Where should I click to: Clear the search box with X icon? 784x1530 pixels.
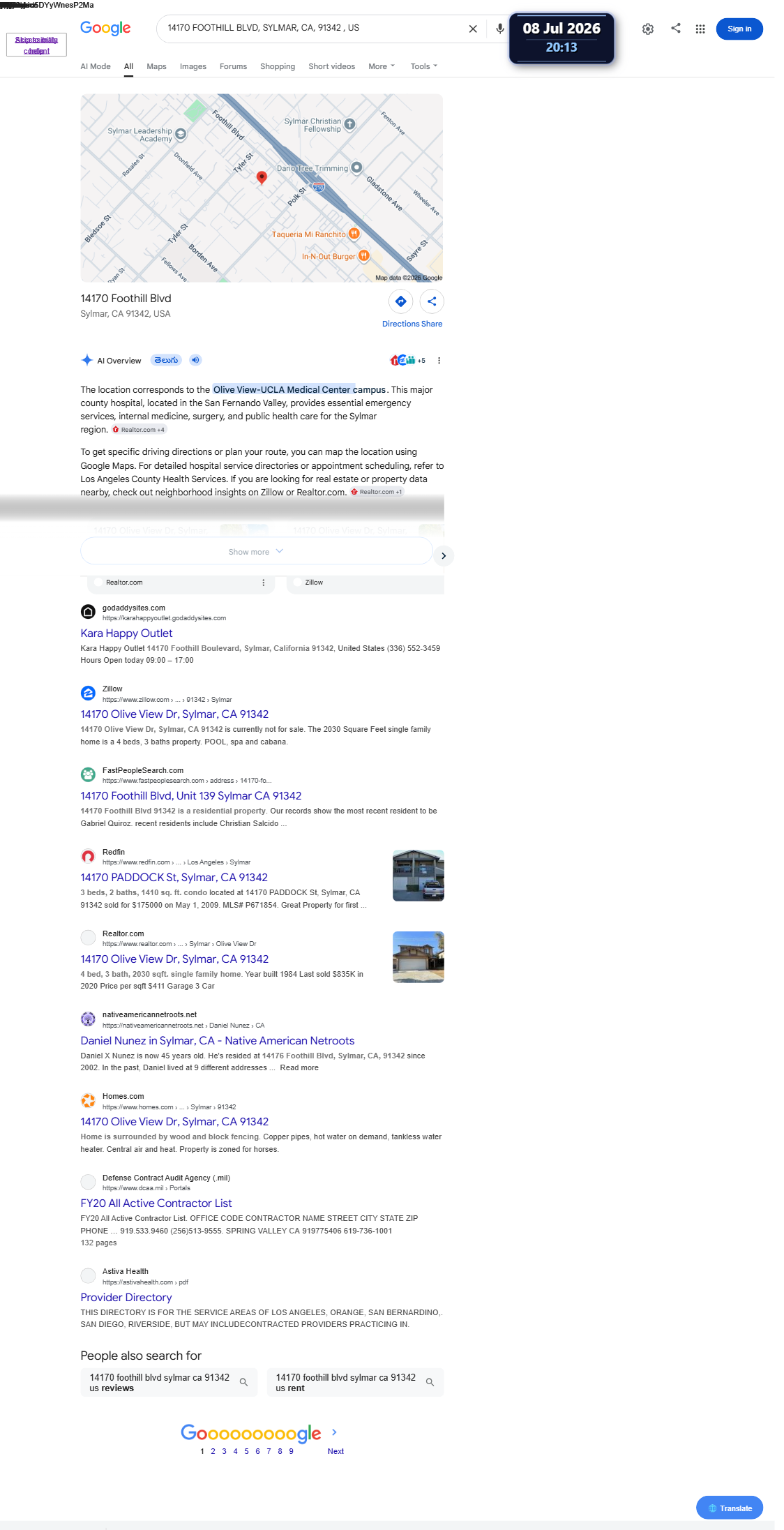click(x=473, y=29)
